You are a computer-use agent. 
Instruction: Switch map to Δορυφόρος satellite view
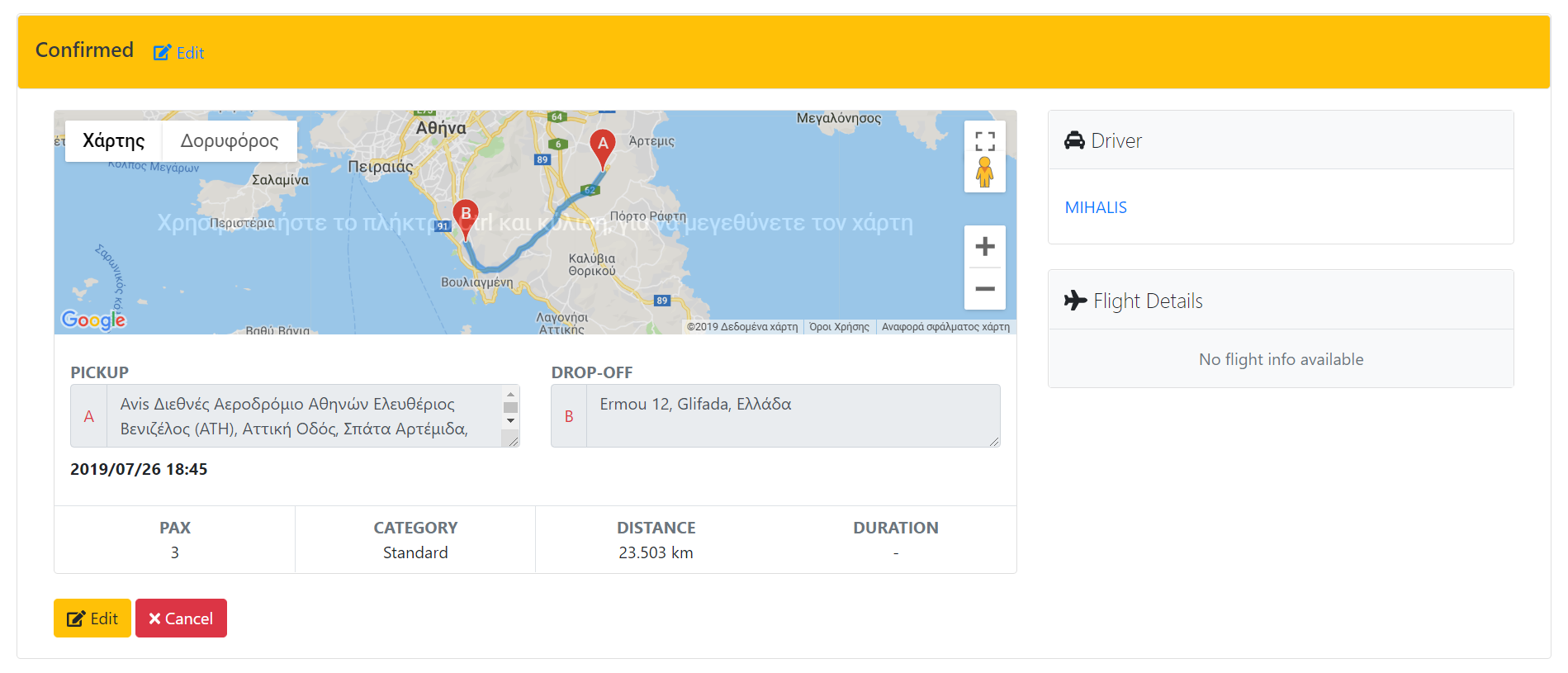(230, 141)
